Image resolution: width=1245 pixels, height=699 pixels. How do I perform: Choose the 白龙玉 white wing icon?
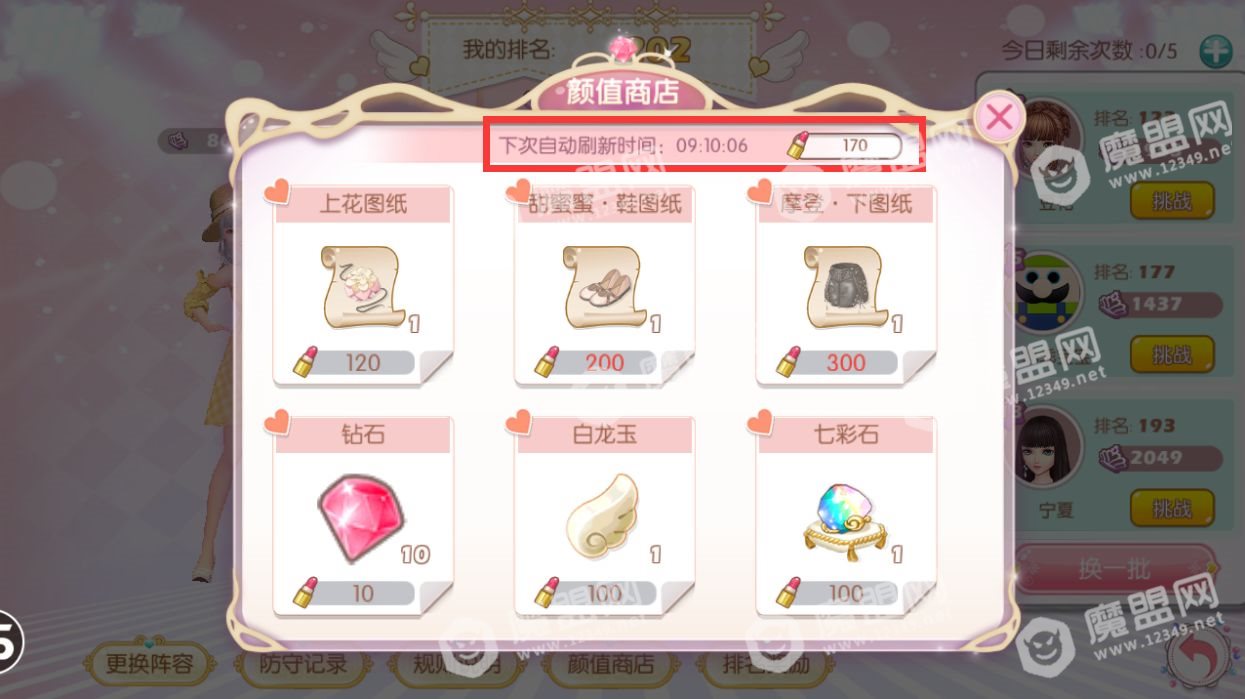tap(602, 515)
